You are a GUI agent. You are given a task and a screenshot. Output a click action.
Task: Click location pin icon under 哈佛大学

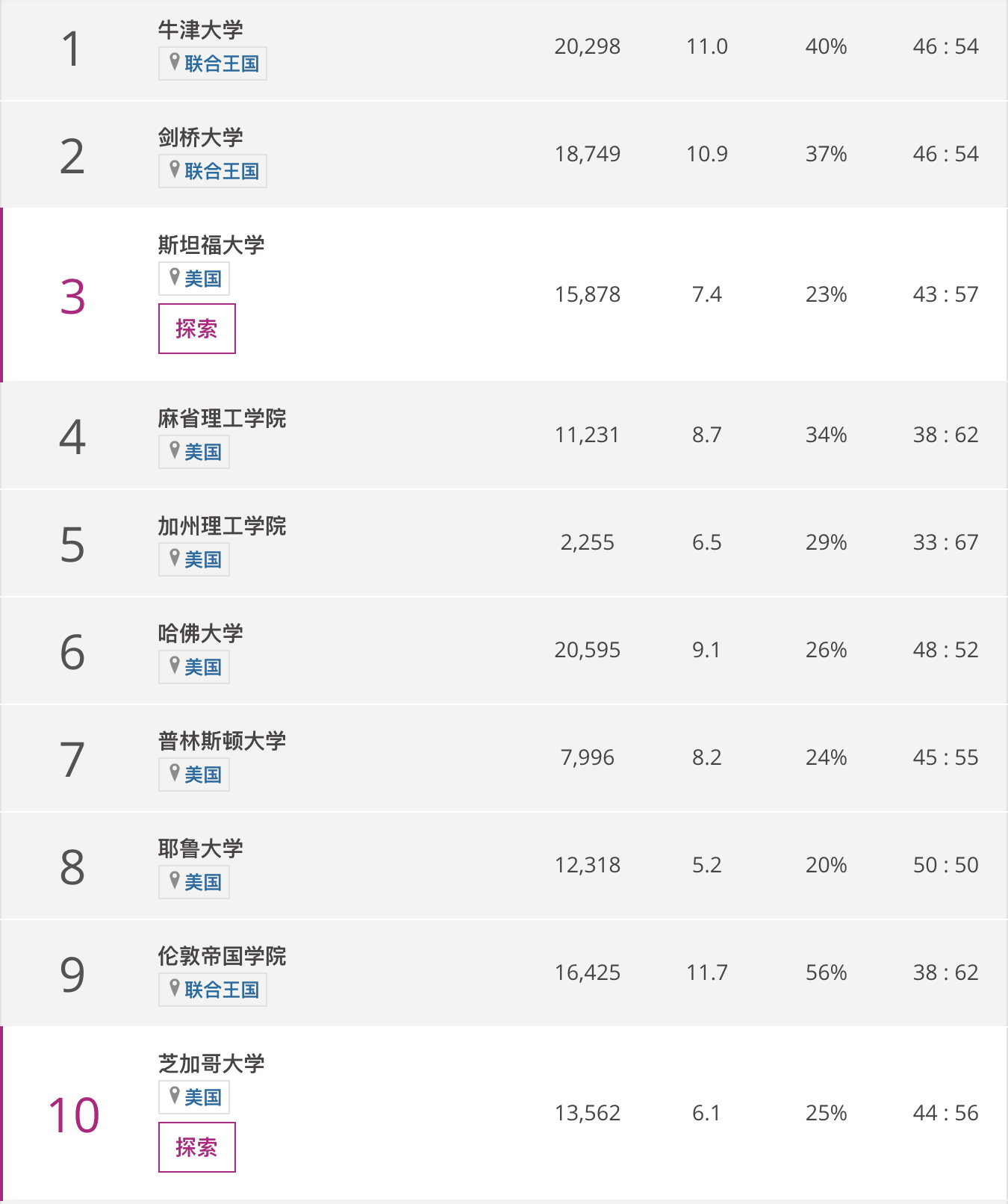pos(175,665)
